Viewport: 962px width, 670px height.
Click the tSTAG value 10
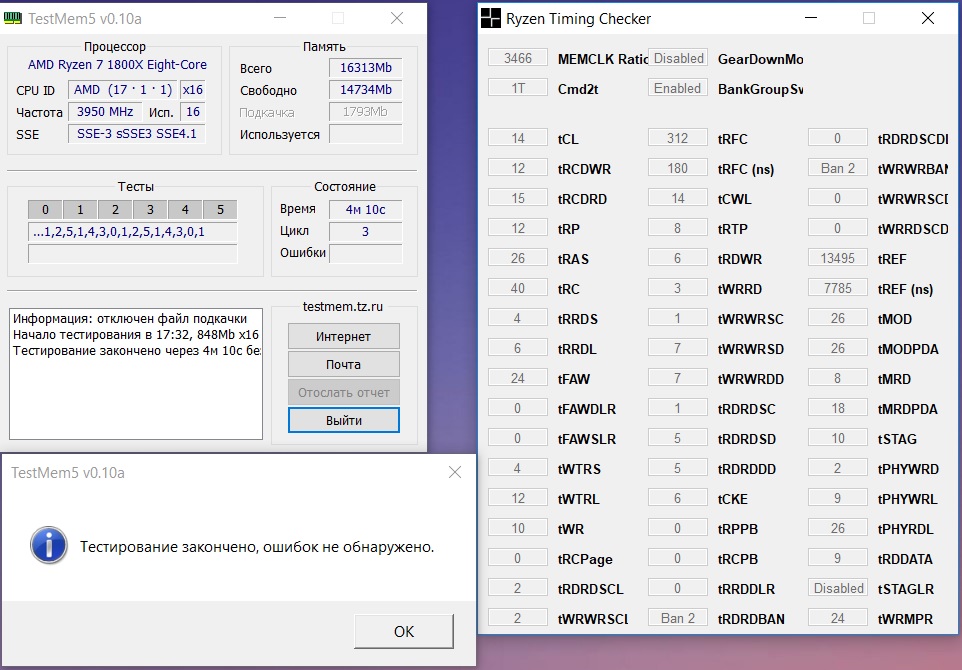(838, 439)
